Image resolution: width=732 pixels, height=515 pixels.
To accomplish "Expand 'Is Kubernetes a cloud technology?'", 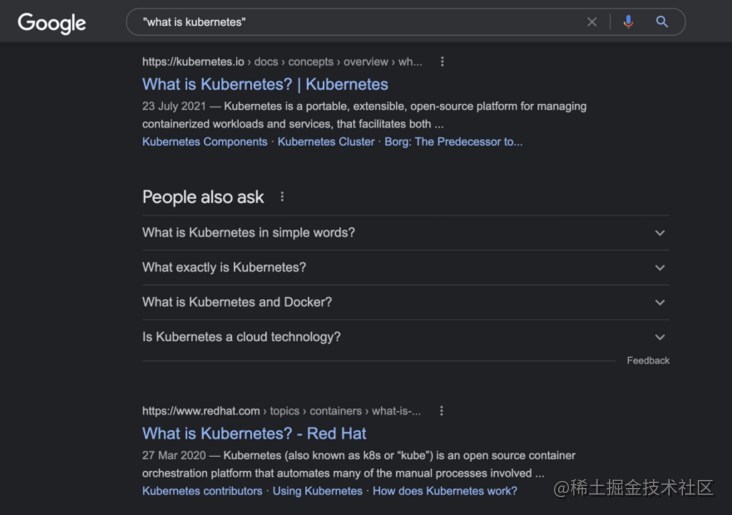I will coord(406,337).
